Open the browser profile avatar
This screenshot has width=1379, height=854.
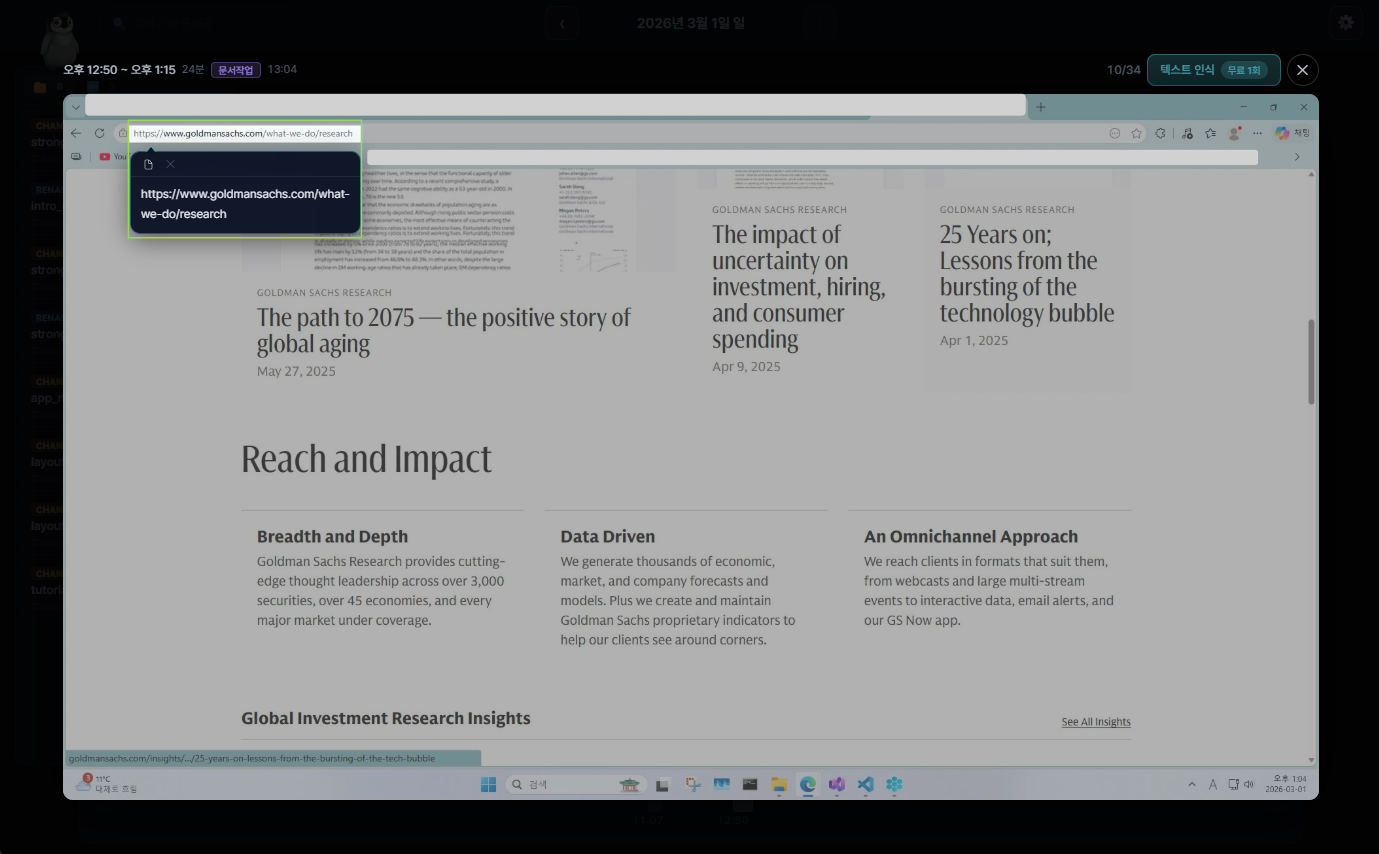[x=1234, y=133]
